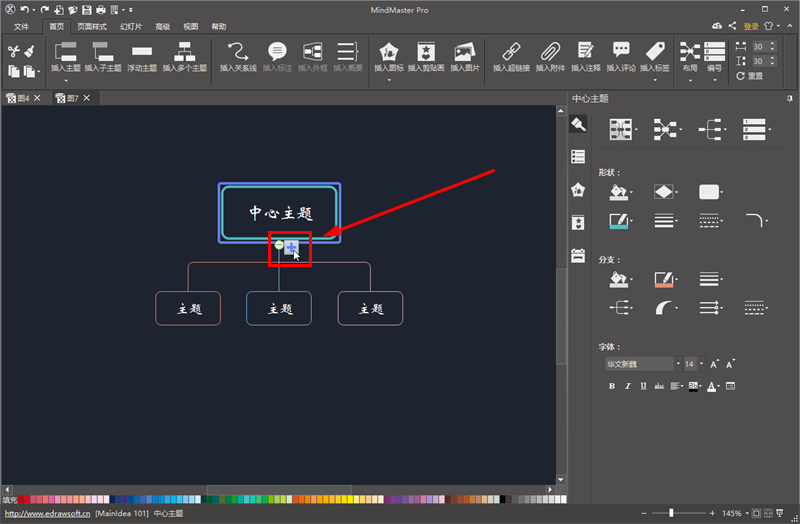Open branch line color dropdown (orange pen)
Viewport: 800px width, 524px height.
pyautogui.click(x=665, y=279)
